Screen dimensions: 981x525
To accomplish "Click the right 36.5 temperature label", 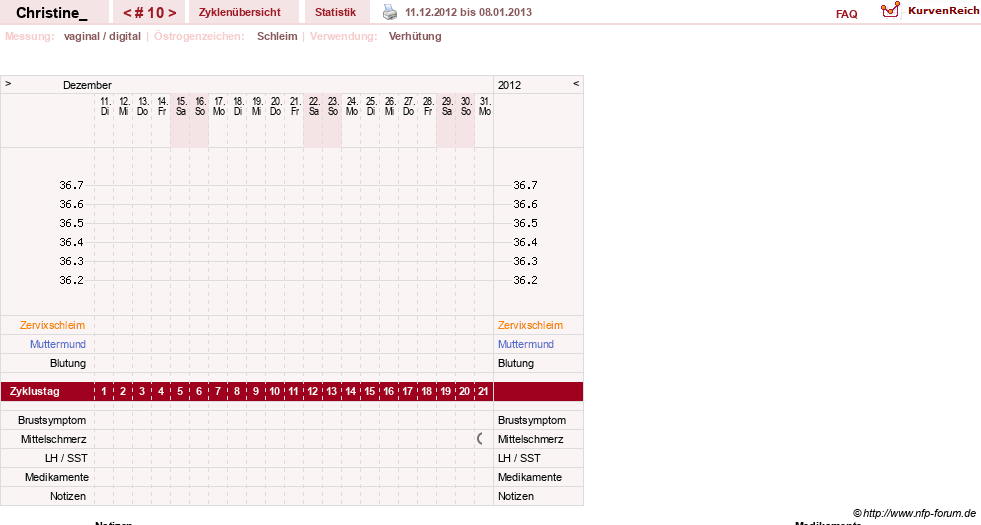I will tap(525, 223).
